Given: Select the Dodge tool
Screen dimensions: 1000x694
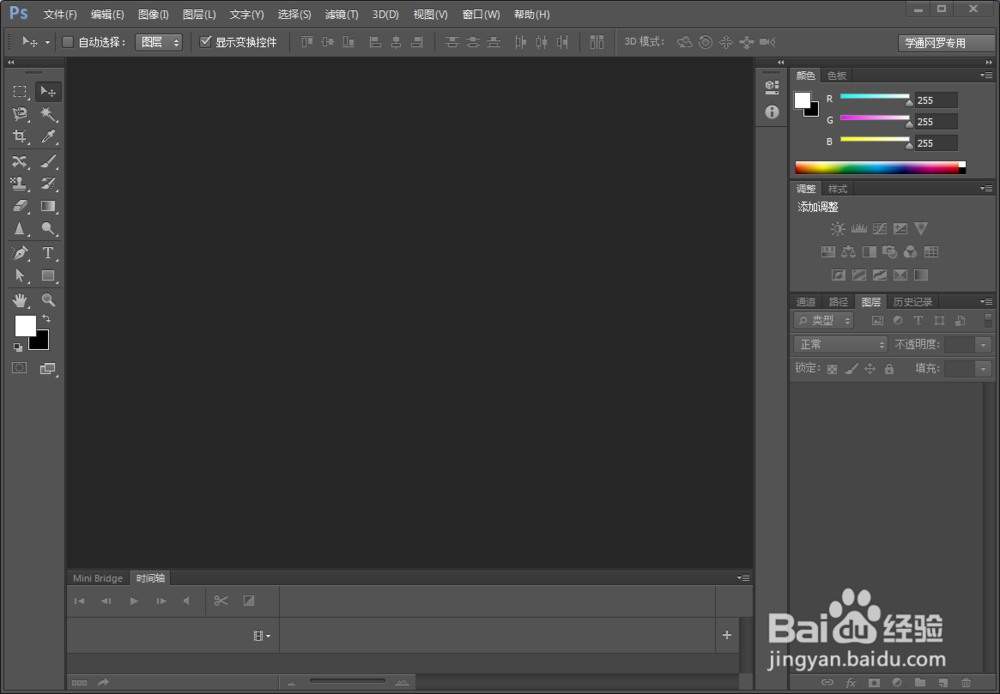Looking at the screenshot, I should [x=48, y=228].
